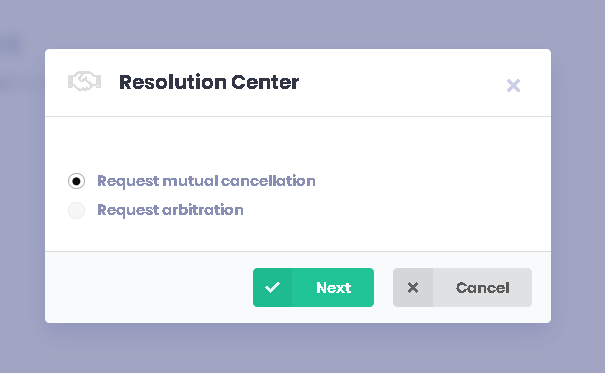Image resolution: width=605 pixels, height=373 pixels.
Task: Click the Resolution Center title text
Action: (209, 82)
